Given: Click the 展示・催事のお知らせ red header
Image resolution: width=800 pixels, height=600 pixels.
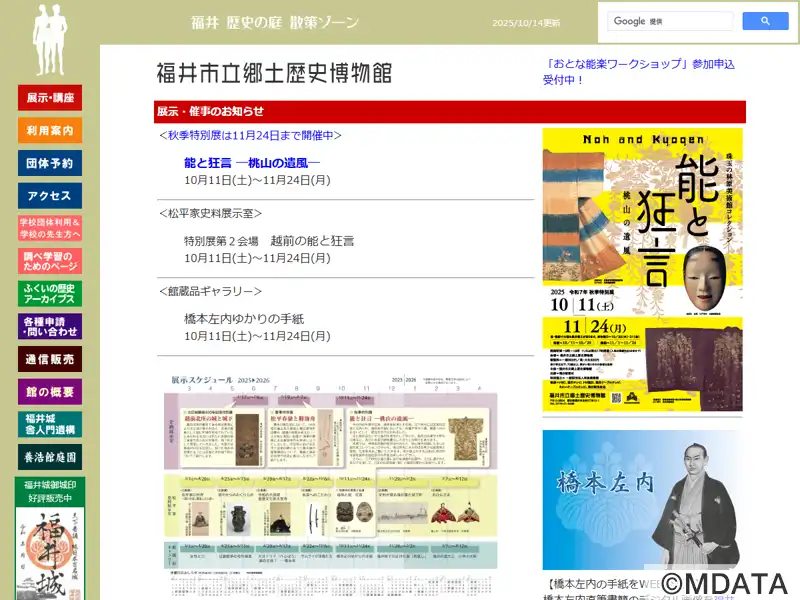Looking at the screenshot, I should (x=449, y=112).
